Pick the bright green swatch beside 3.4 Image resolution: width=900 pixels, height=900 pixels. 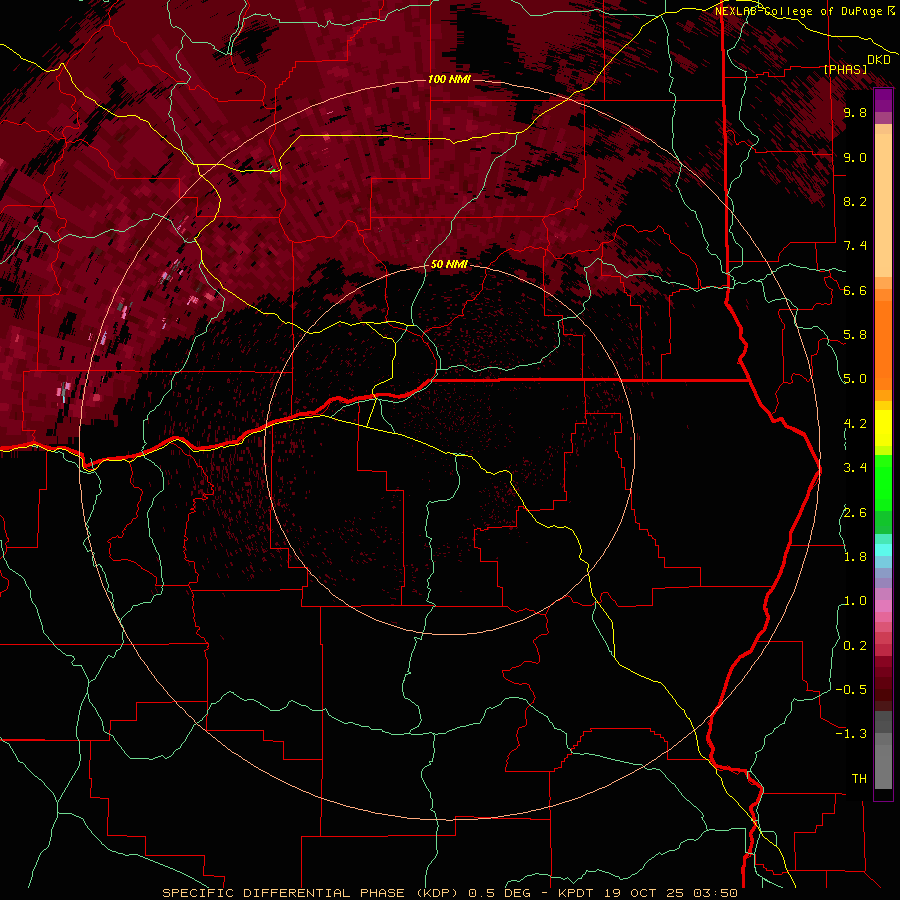[883, 482]
